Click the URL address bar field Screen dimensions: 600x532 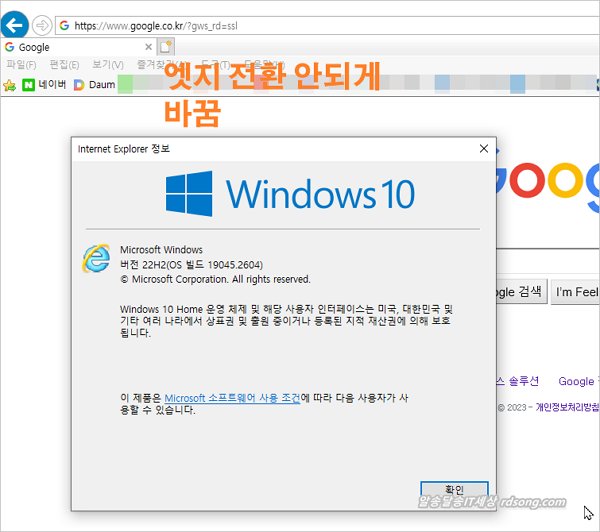point(300,24)
